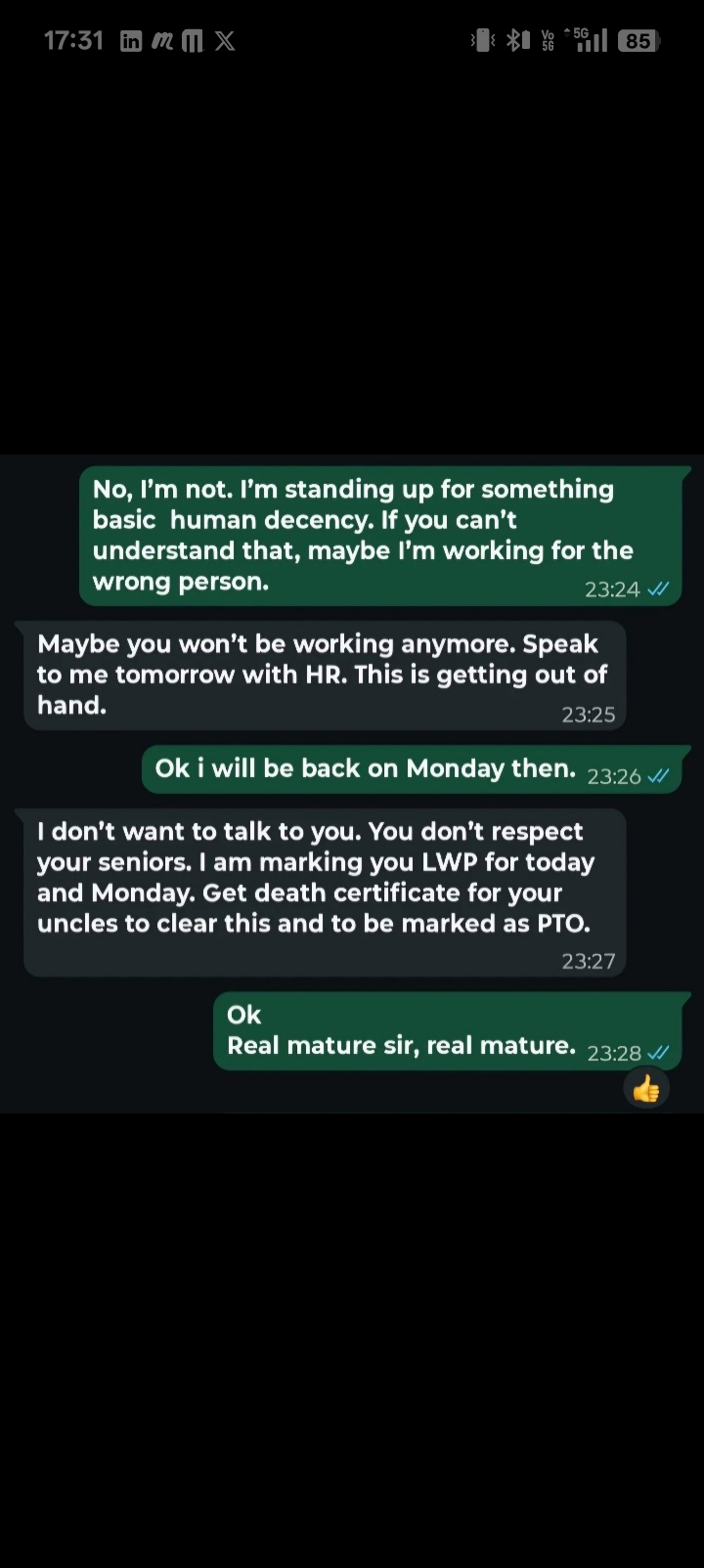Tap read receipt ticks on 23:28 message
This screenshot has height=1568, width=704.
pyautogui.click(x=659, y=1053)
